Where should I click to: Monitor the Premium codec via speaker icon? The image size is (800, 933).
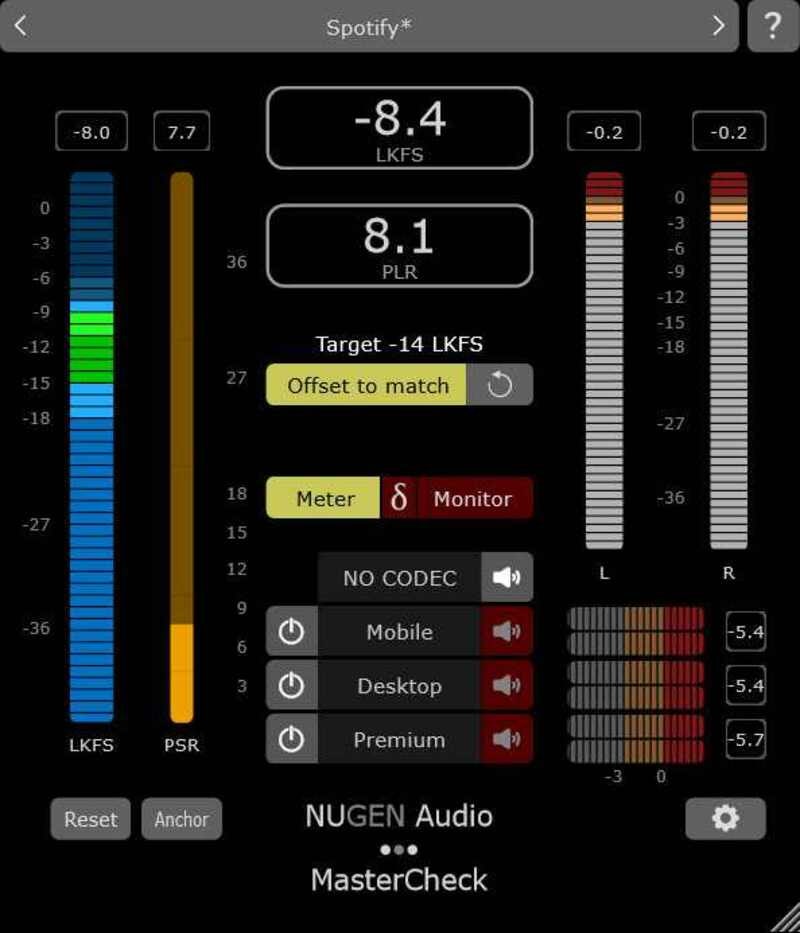click(x=507, y=740)
